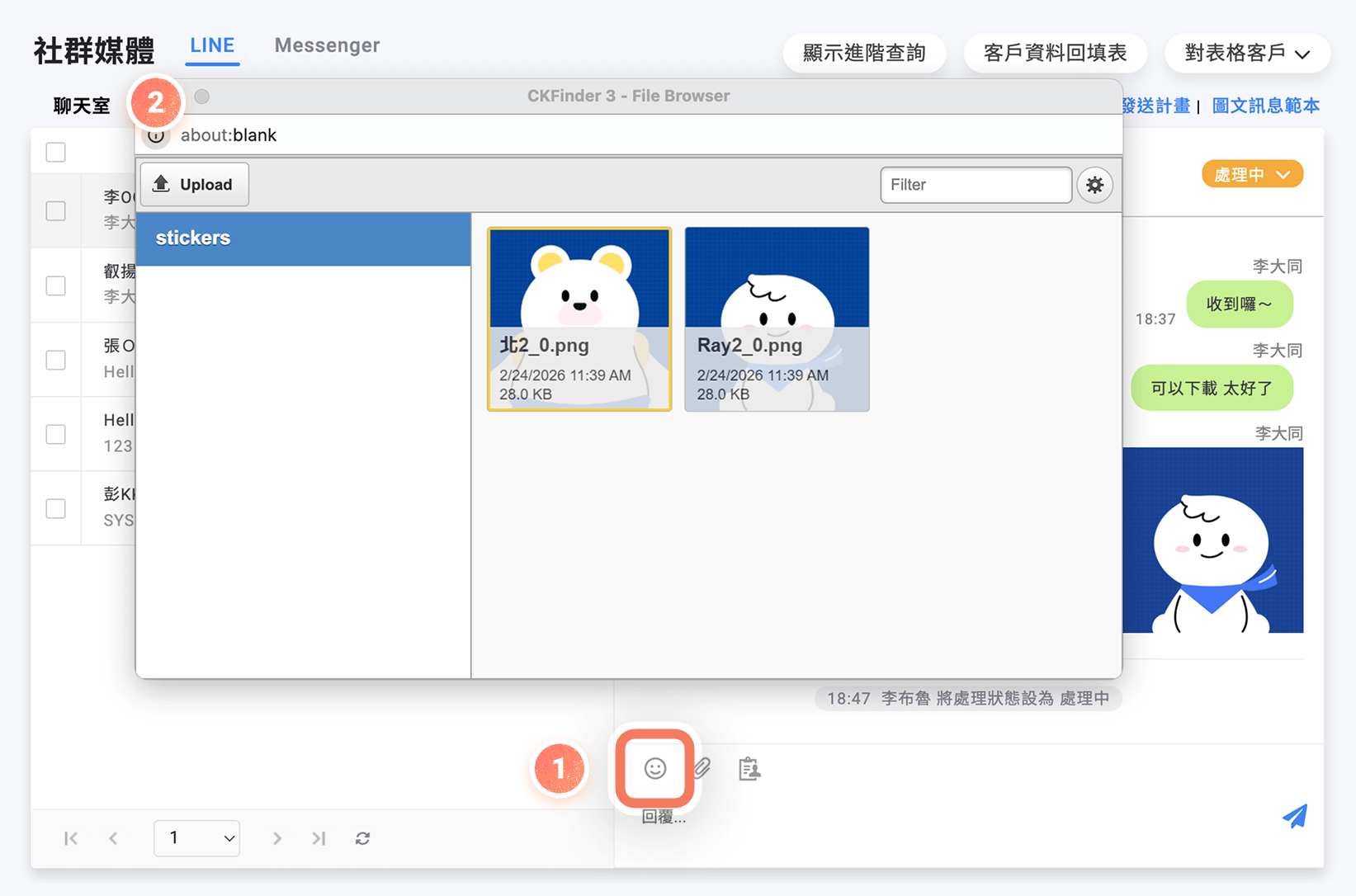
Task: Check the checkbox beside the SYS conversation row
Action: pos(55,508)
